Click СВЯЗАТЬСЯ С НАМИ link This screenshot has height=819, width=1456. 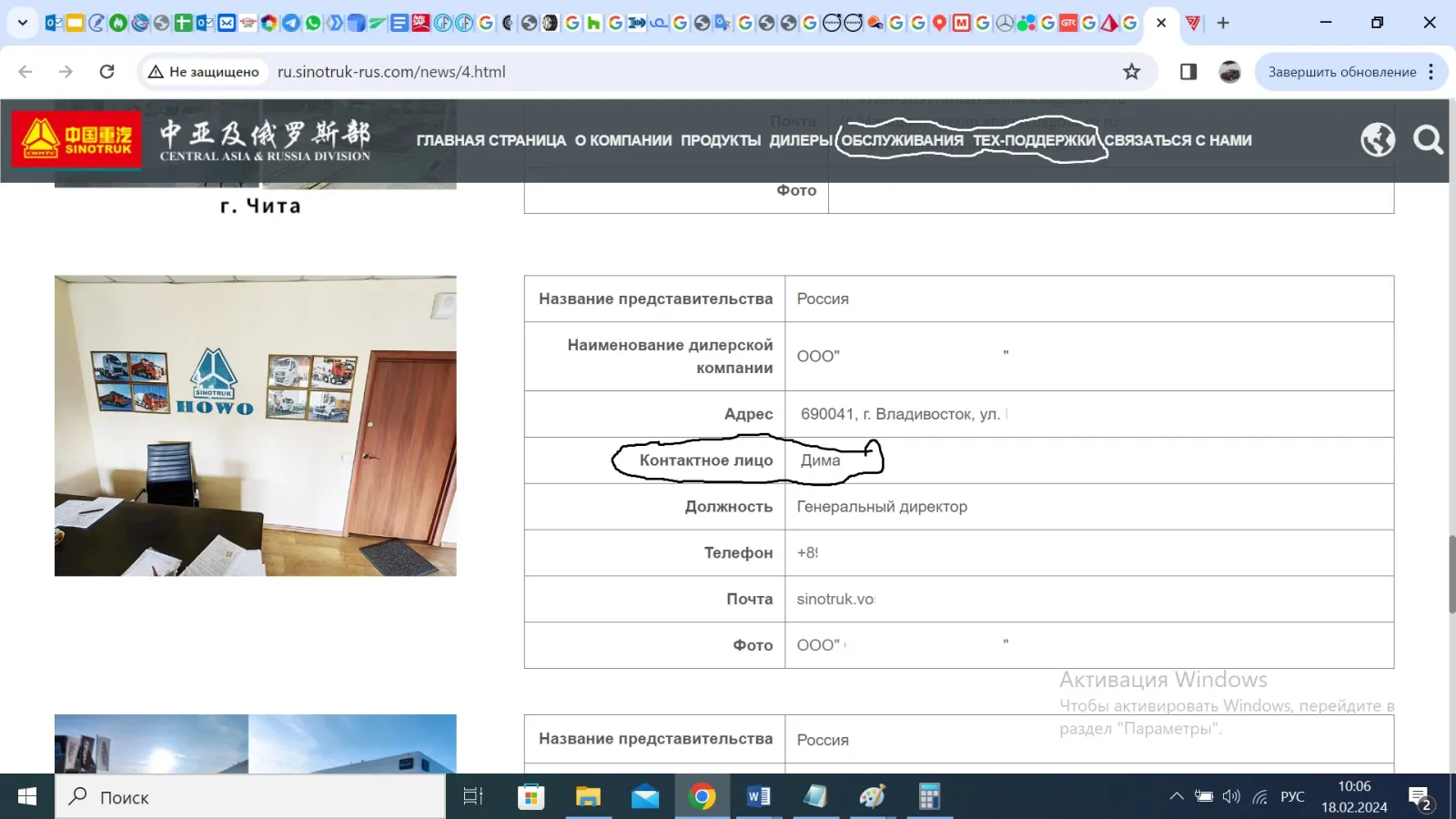coord(1178,140)
